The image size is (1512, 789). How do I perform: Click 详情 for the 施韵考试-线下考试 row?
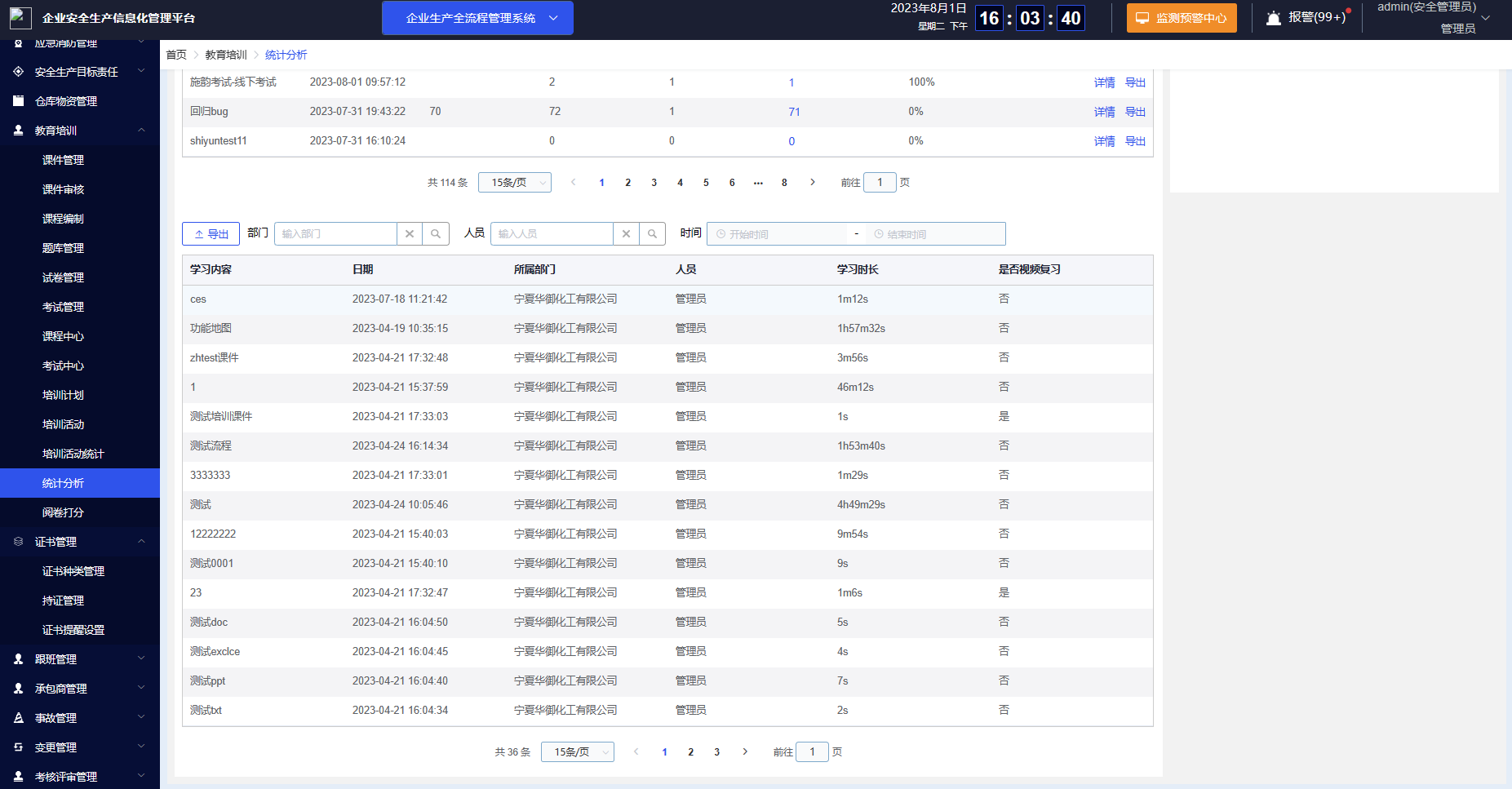pyautogui.click(x=1104, y=82)
